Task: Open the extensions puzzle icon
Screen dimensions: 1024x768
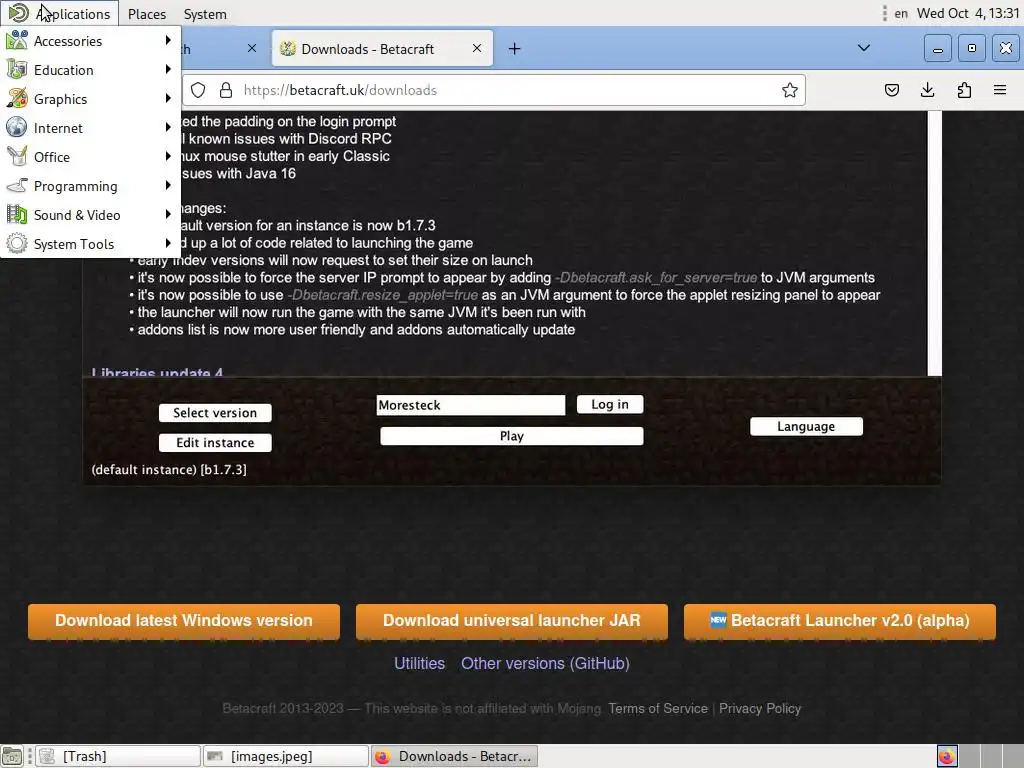Action: pos(964,90)
